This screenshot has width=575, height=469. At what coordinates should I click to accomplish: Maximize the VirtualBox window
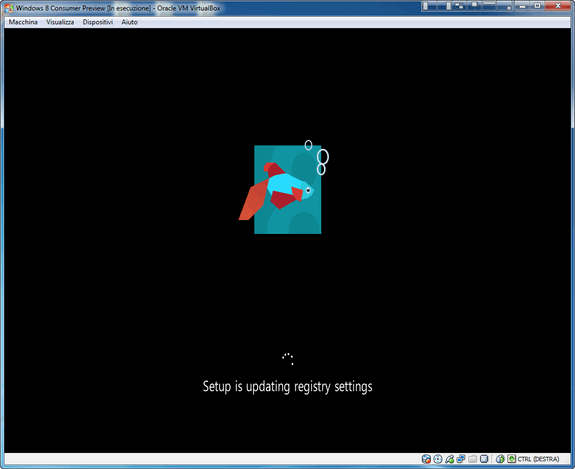click(536, 6)
